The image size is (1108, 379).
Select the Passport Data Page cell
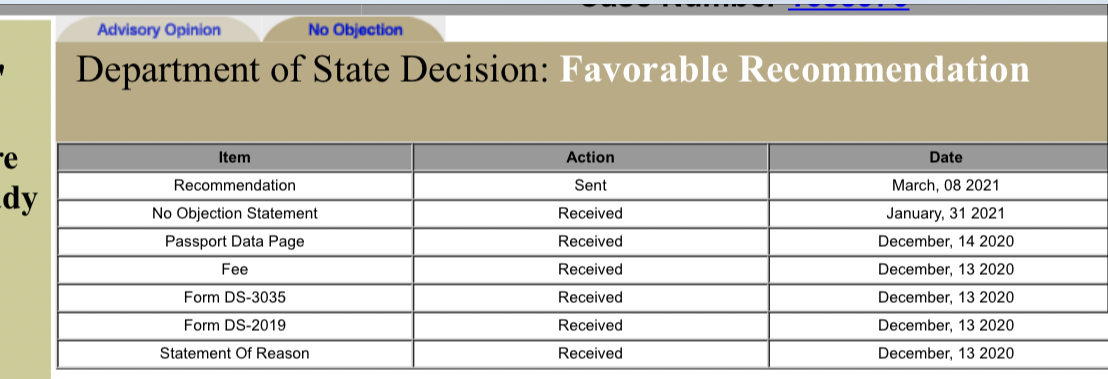(x=235, y=241)
